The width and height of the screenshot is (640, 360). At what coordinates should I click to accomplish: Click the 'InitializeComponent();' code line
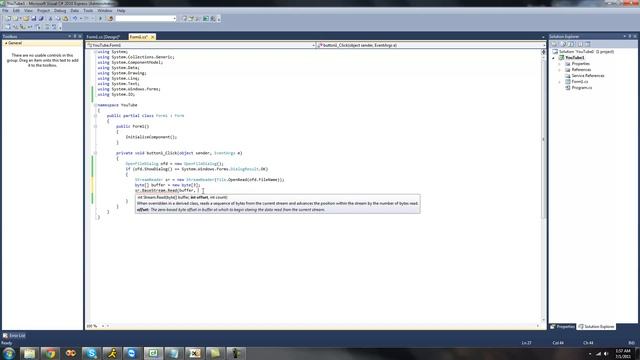pyautogui.click(x=151, y=137)
